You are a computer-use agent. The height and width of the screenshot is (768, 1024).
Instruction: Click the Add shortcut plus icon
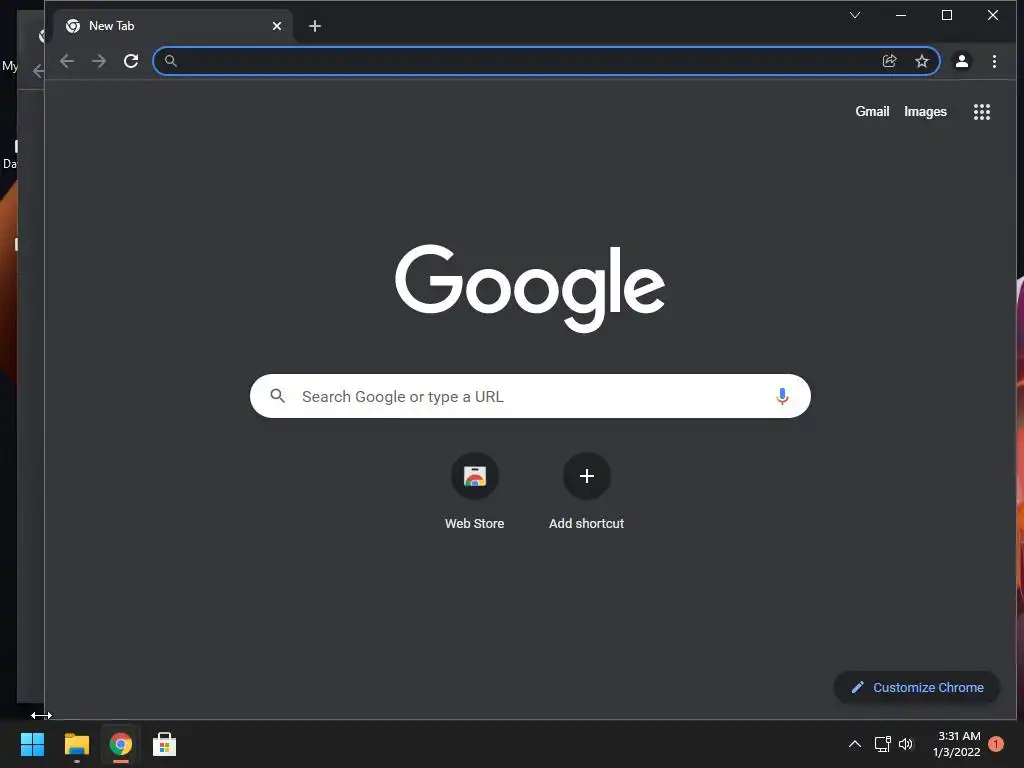point(586,476)
